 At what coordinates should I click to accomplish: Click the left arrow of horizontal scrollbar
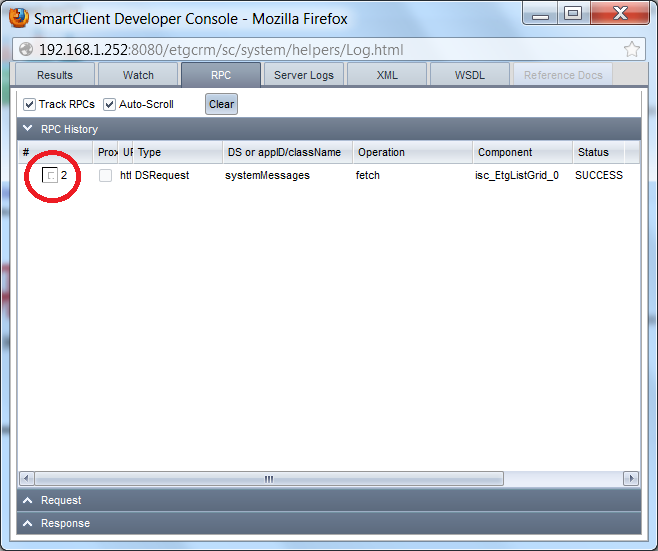coord(27,479)
